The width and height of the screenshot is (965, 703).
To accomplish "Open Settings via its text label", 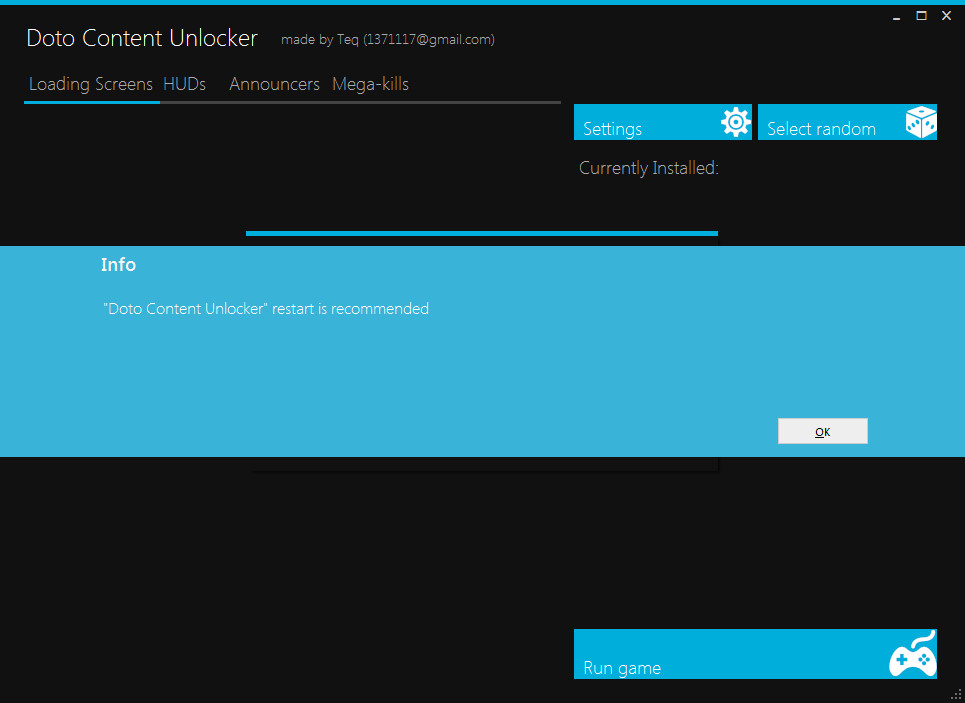I will [x=612, y=129].
